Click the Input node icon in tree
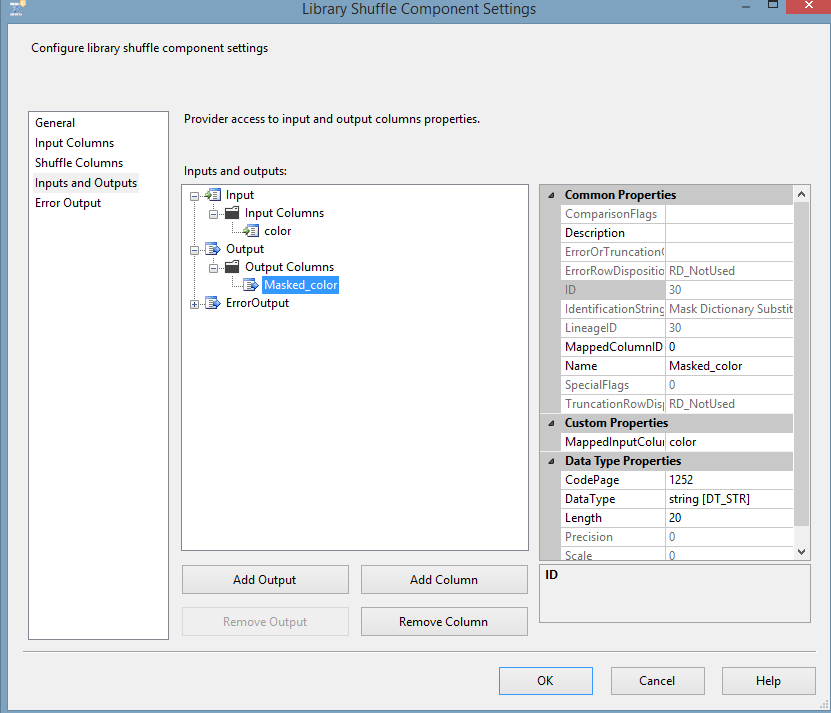Image resolution: width=831 pixels, height=713 pixels. click(213, 195)
